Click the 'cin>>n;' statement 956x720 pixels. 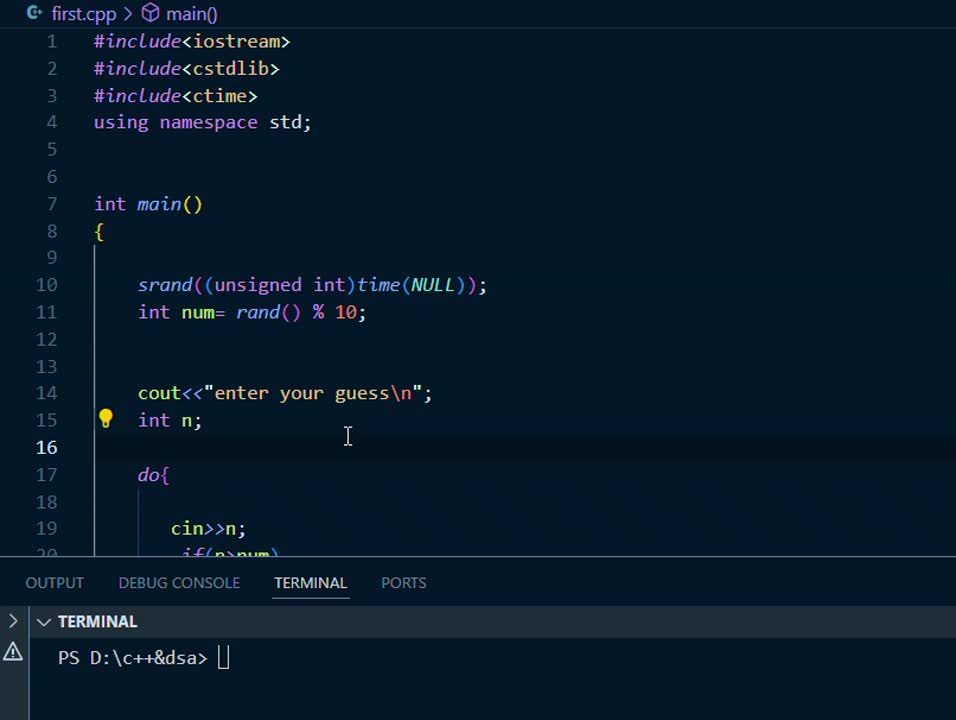(x=209, y=529)
